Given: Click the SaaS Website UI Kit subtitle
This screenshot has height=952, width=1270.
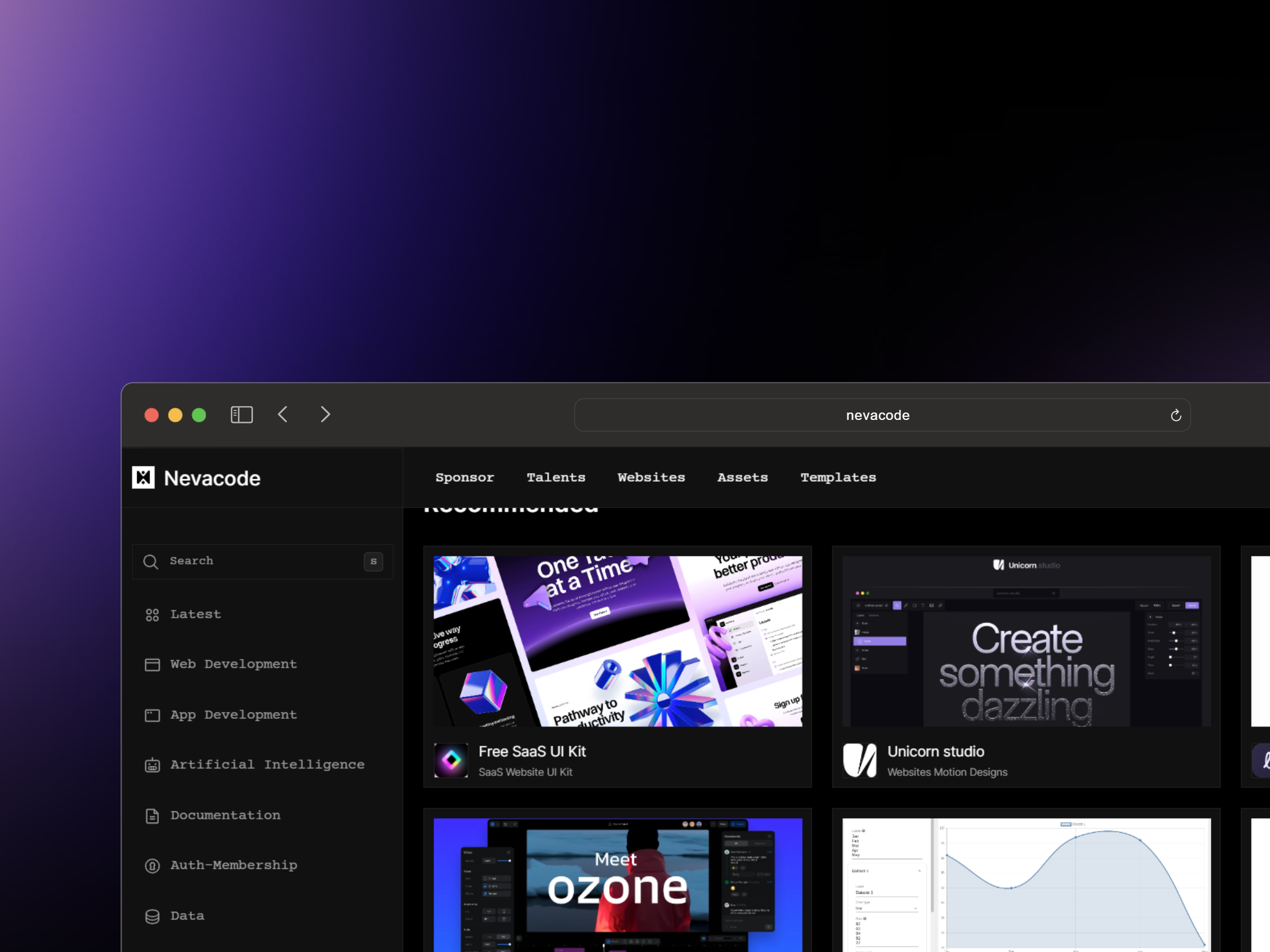Looking at the screenshot, I should click(525, 772).
